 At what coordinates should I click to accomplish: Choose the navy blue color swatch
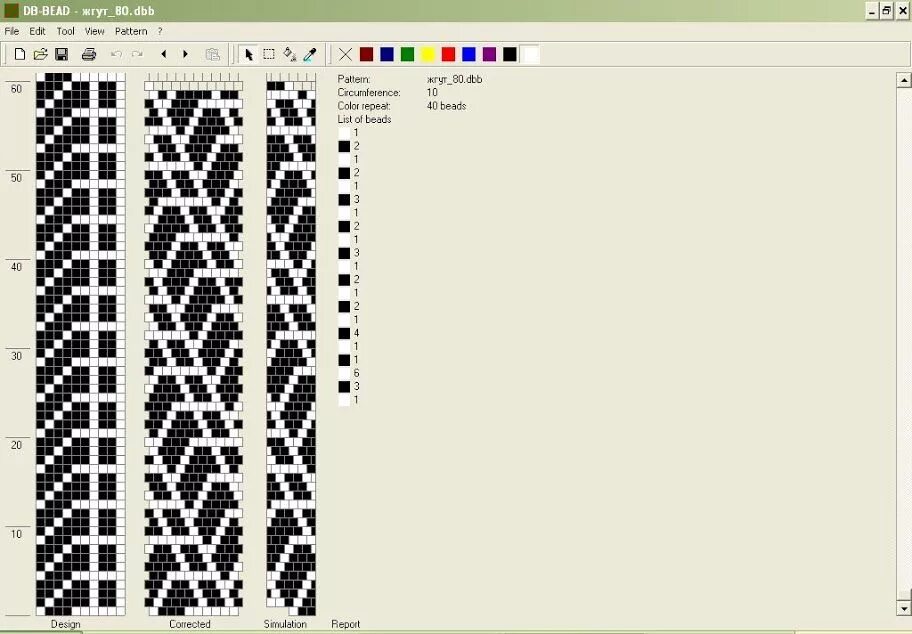pos(387,55)
